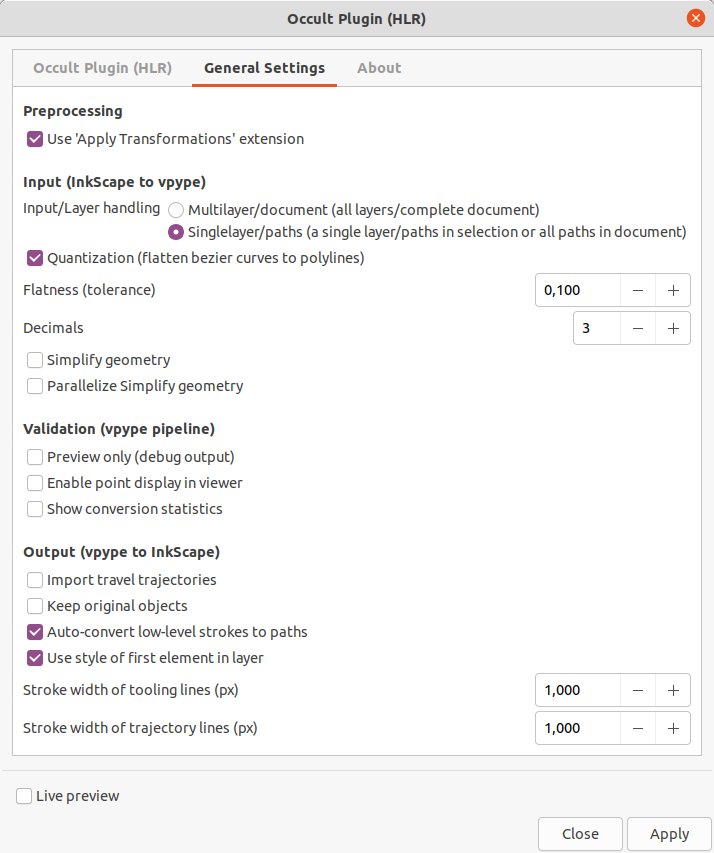Click the Close button
This screenshot has width=714, height=853.
click(580, 834)
